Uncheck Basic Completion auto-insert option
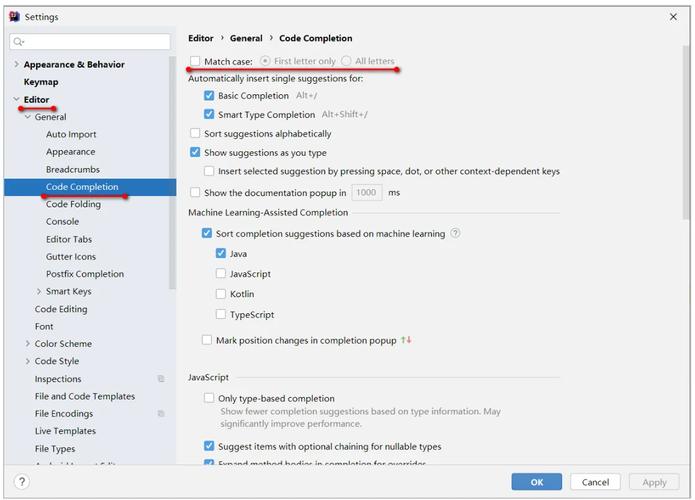 point(209,96)
